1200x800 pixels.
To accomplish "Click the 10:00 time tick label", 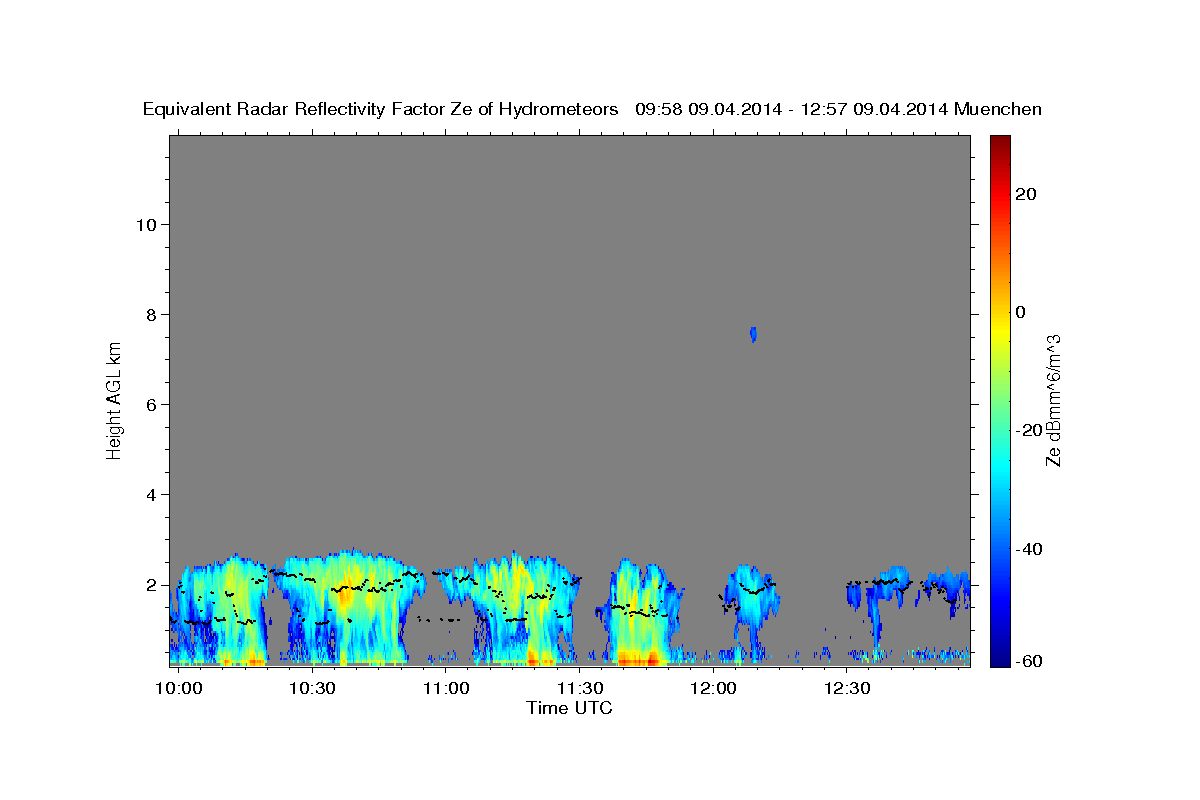I will (180, 689).
